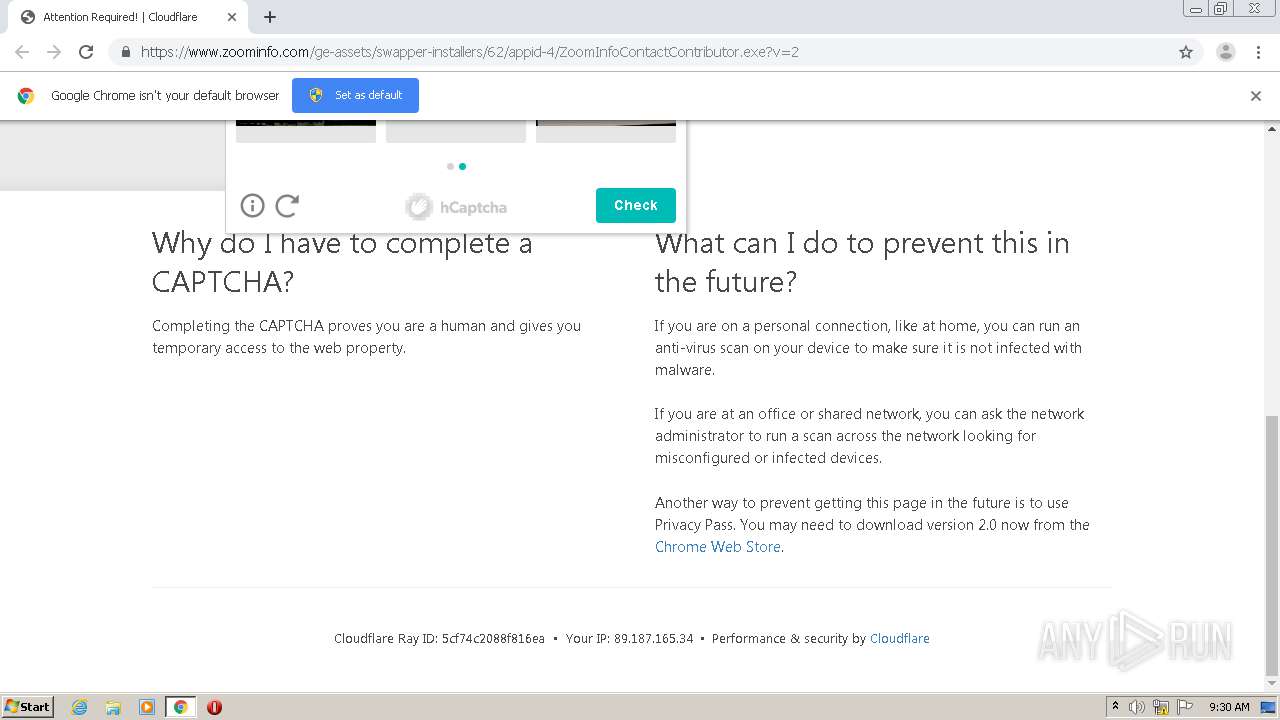
Task: Click the second captcha page dot
Action: click(462, 166)
